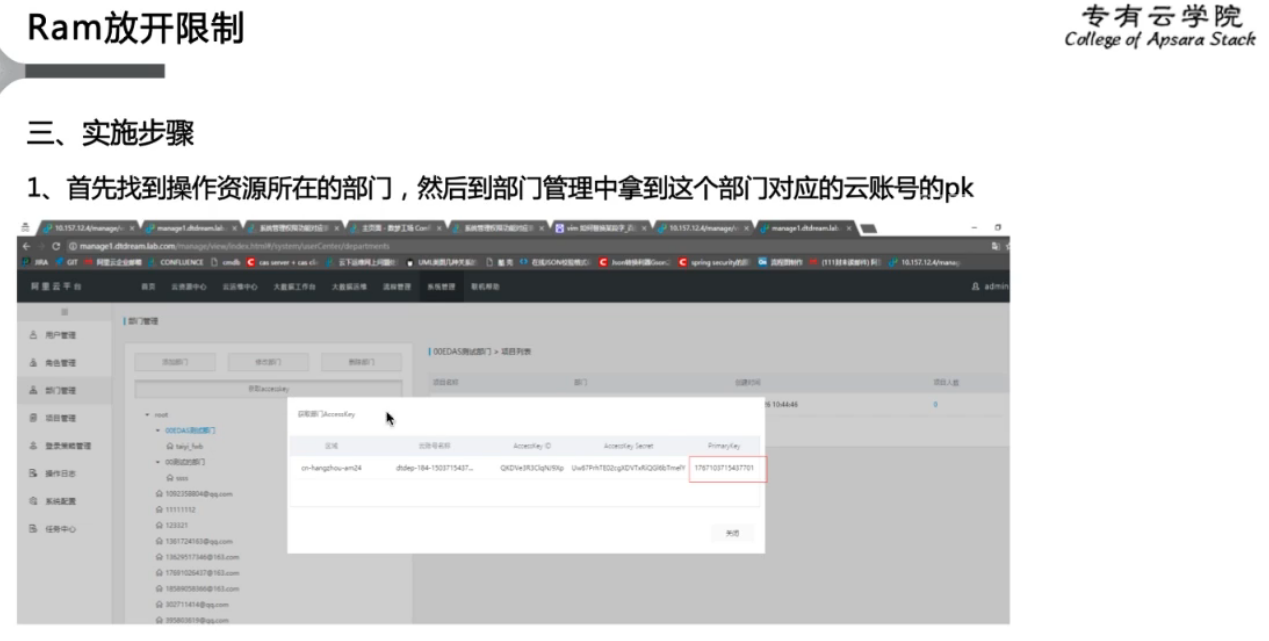Click the 关闭 button in AccessKey dialog
1269x641 pixels.
(x=732, y=533)
